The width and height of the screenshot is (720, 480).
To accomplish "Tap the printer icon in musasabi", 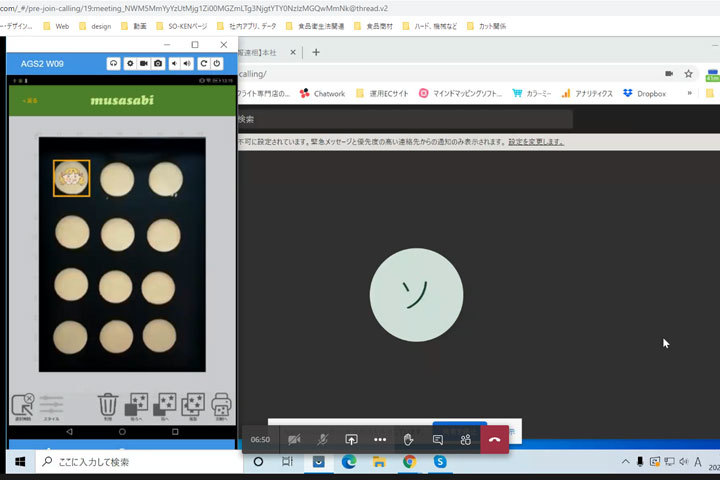I will click(x=221, y=406).
